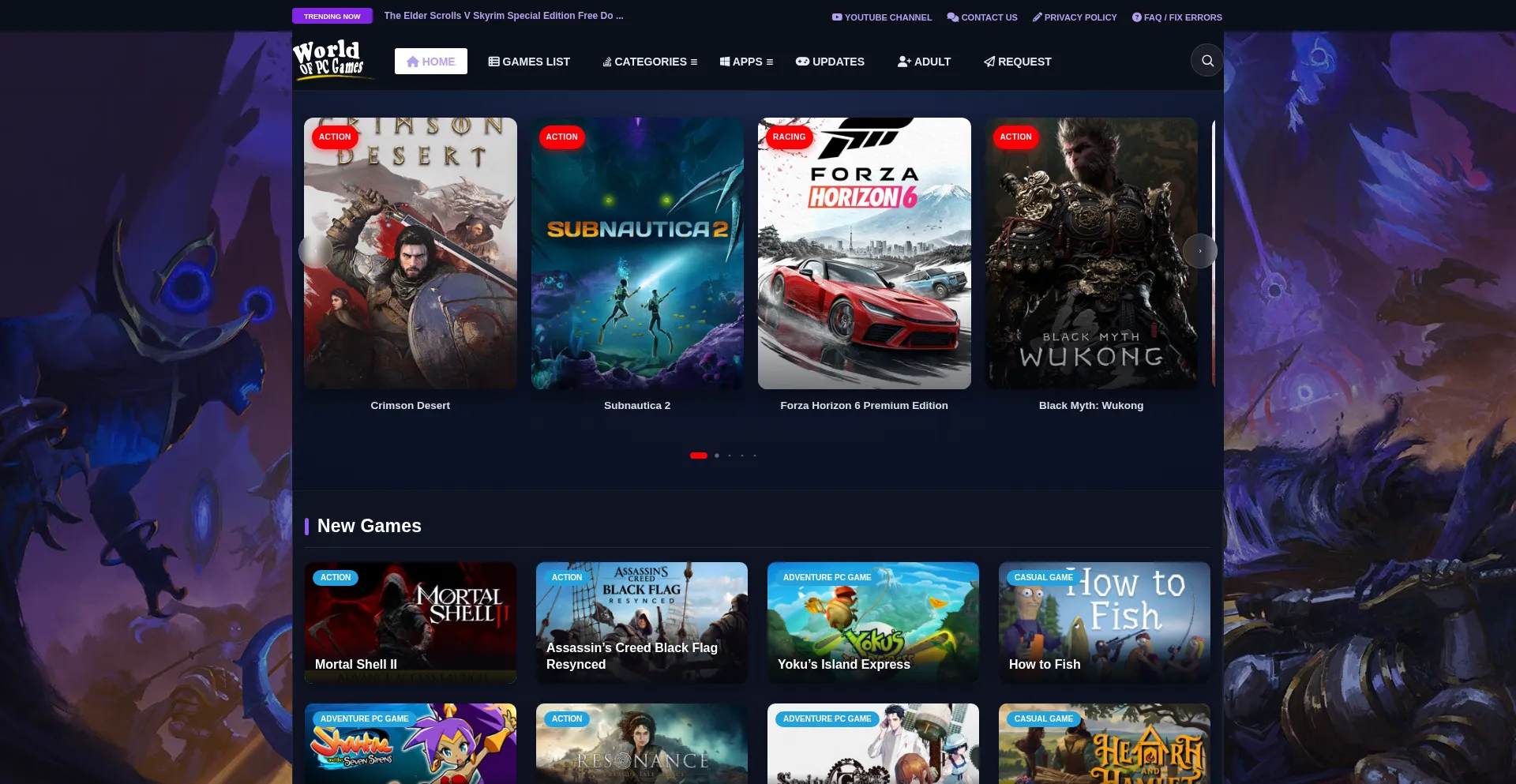Click Adventure PC Game tag on Yoku's card

pos(827,578)
